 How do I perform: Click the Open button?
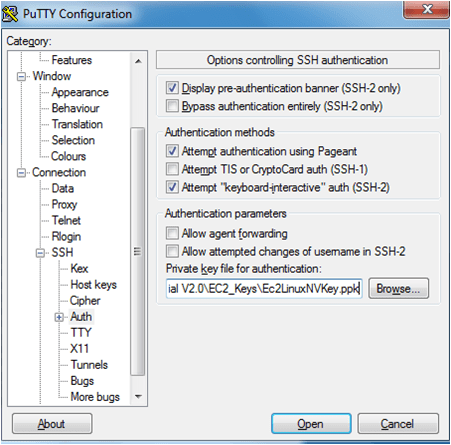(x=311, y=424)
